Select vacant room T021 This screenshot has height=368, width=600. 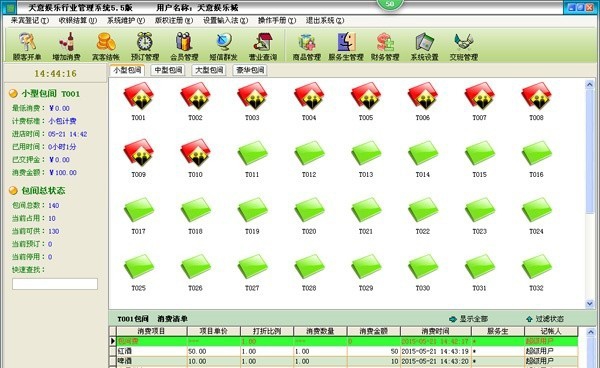click(x=366, y=215)
